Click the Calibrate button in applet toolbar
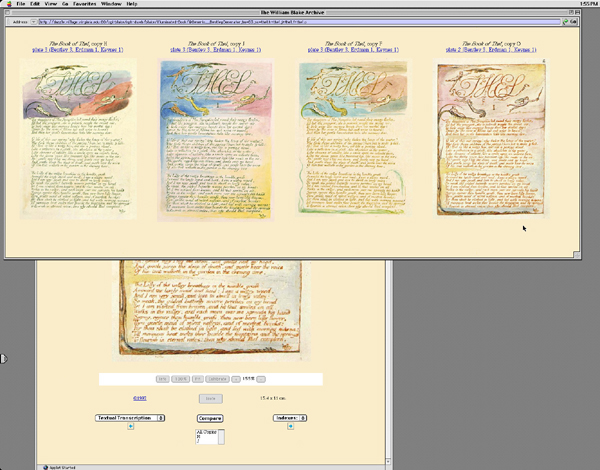Image resolution: width=600 pixels, height=470 pixels. click(217, 379)
